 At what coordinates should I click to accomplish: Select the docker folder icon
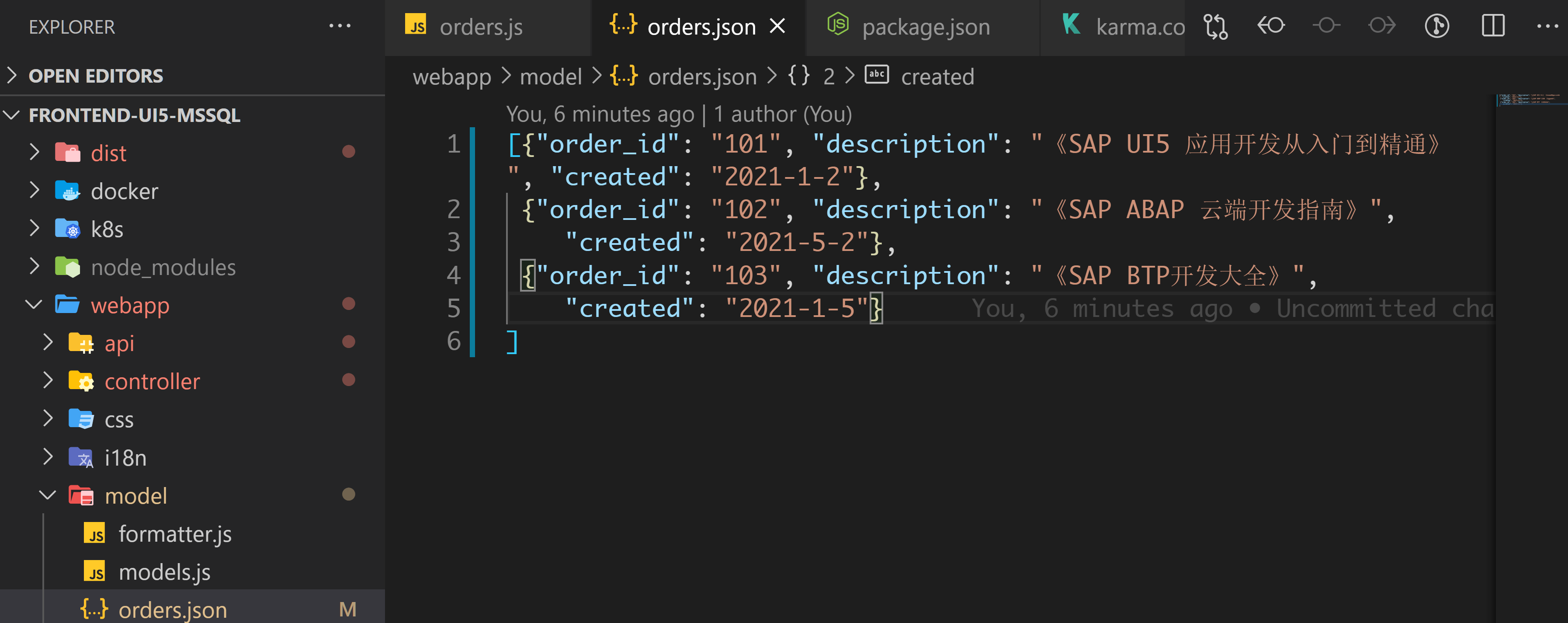[68, 191]
